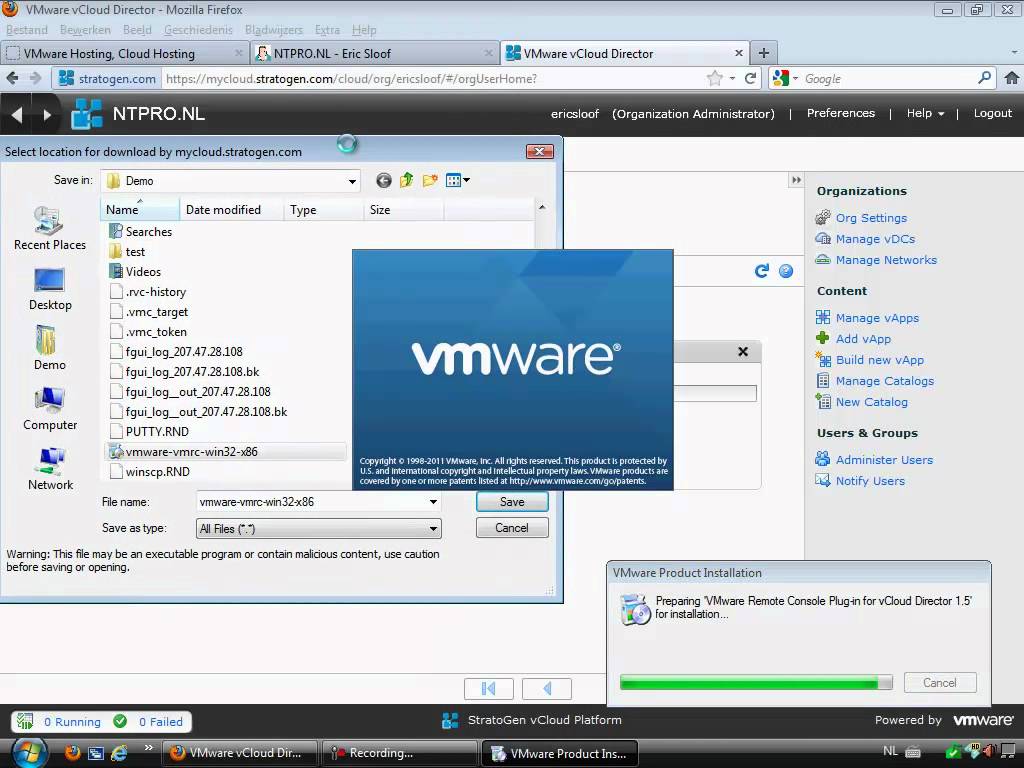Click the scroll-up arrow of the file list
This screenshot has width=1024, height=768.
541,207
